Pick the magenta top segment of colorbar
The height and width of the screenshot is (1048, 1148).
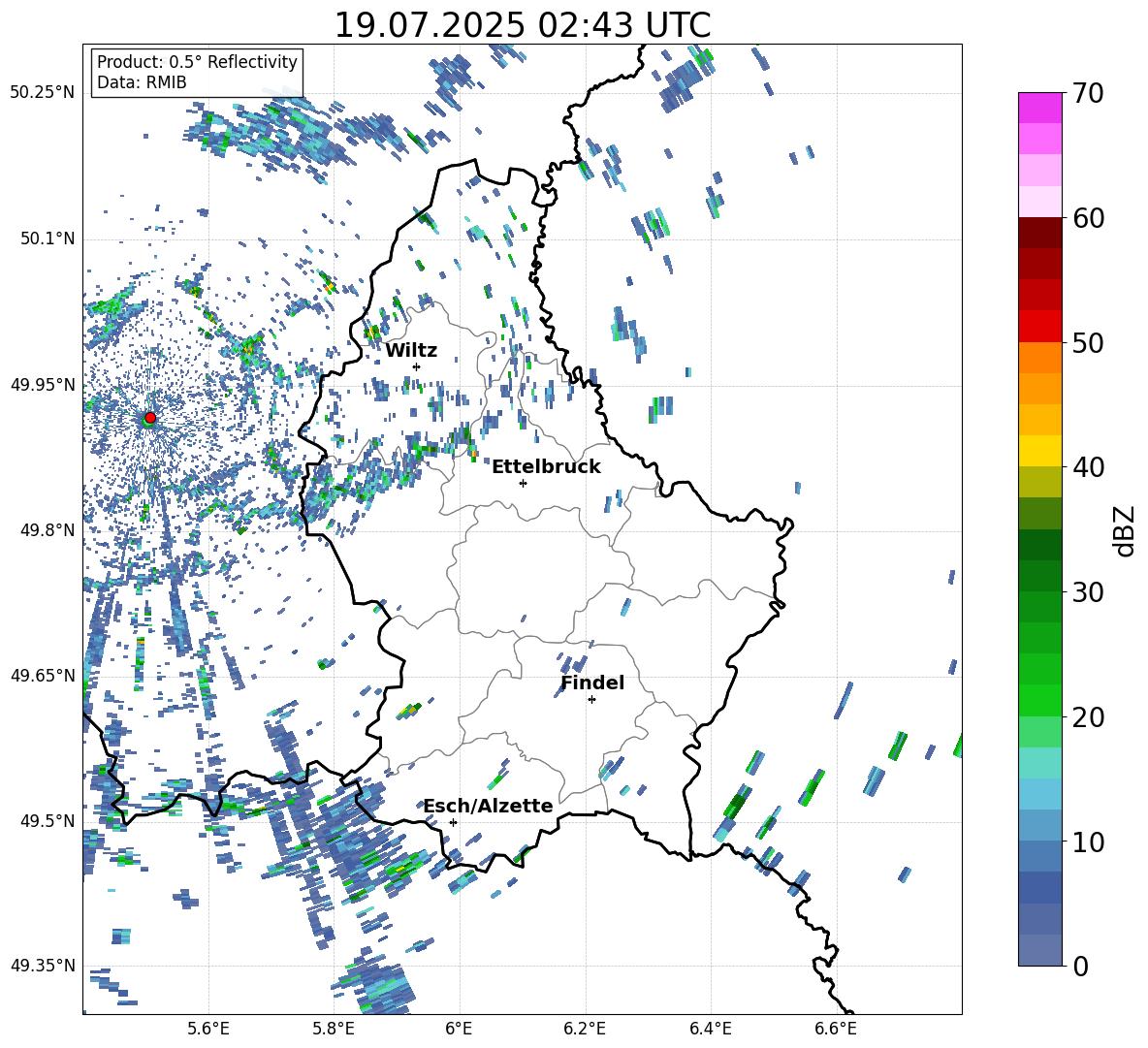coord(1039,108)
